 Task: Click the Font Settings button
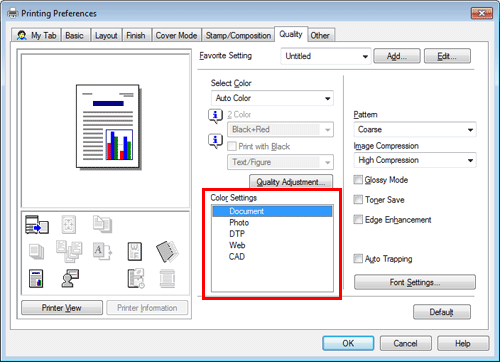coord(415,282)
